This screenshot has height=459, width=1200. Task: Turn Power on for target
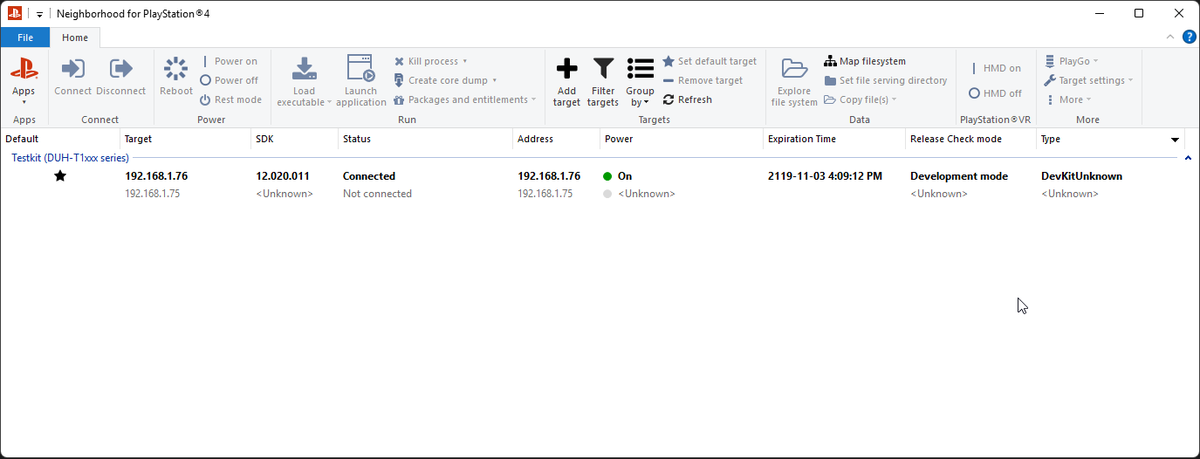tap(229, 61)
